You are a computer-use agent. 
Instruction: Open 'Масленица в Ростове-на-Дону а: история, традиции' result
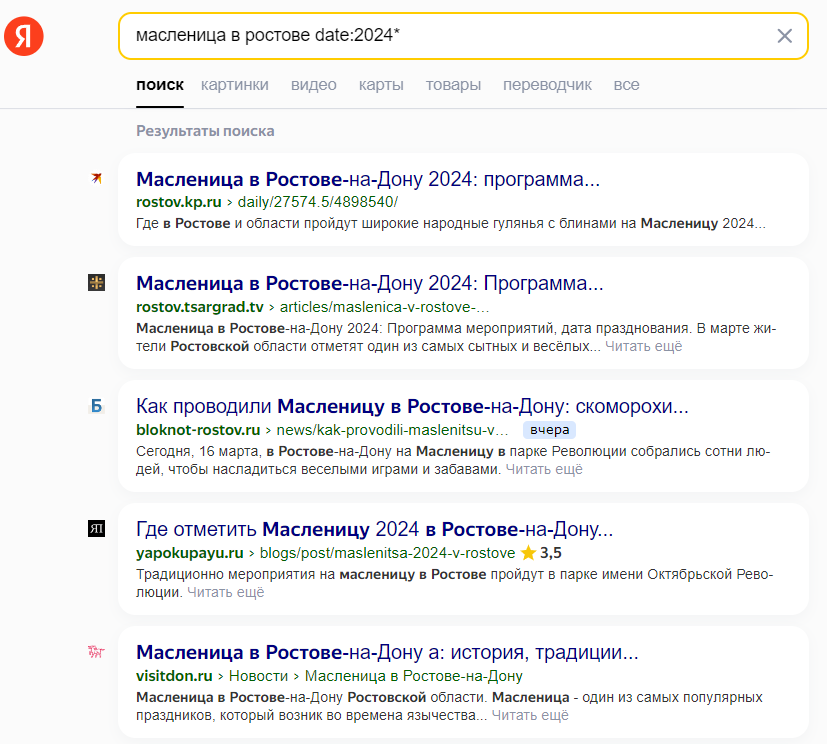[387, 652]
